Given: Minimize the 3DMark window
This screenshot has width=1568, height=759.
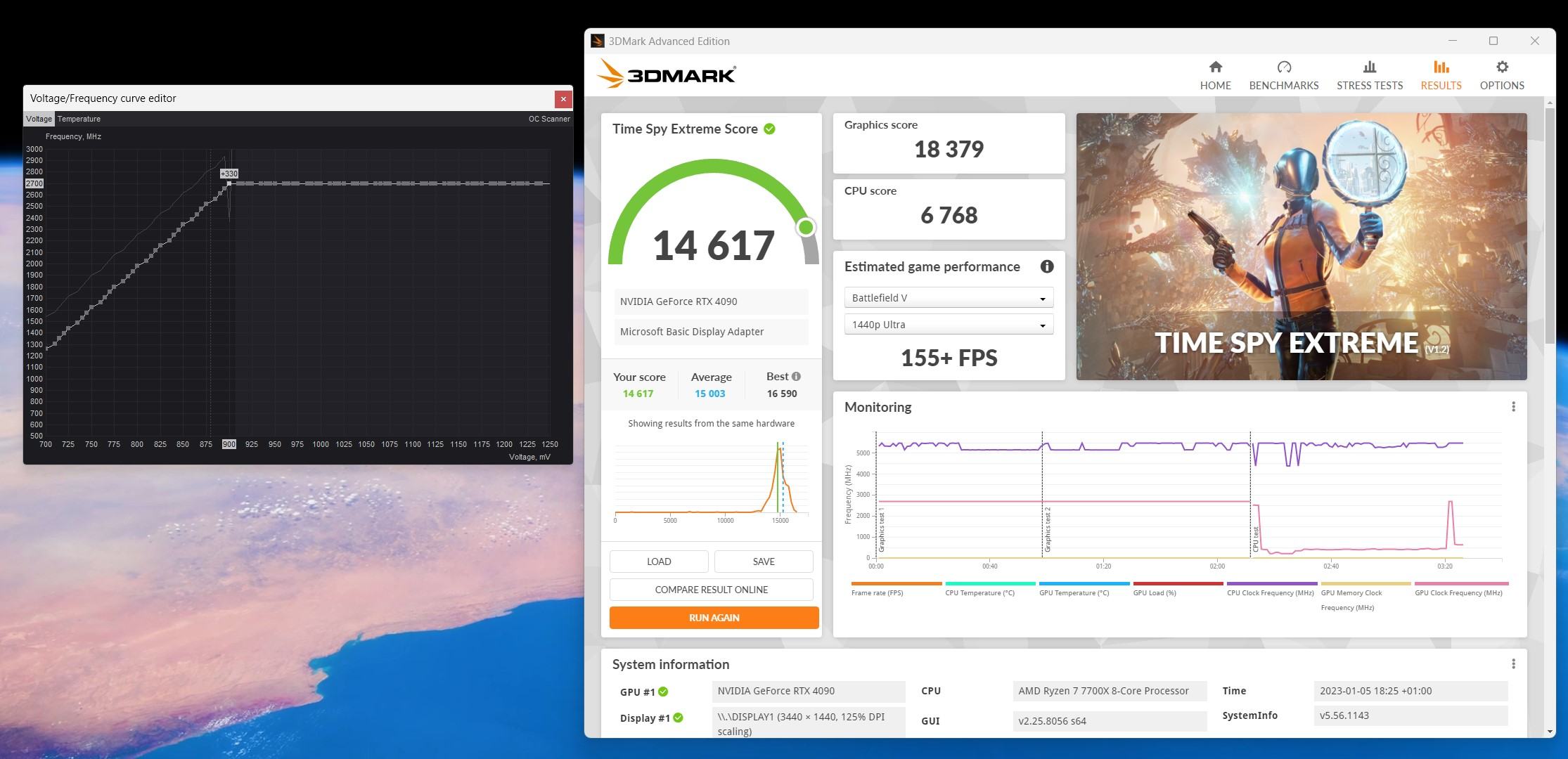Looking at the screenshot, I should coord(1453,41).
